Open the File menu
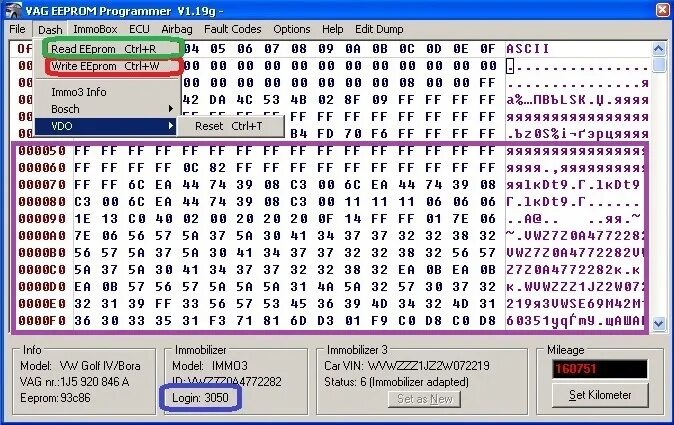 coord(17,29)
